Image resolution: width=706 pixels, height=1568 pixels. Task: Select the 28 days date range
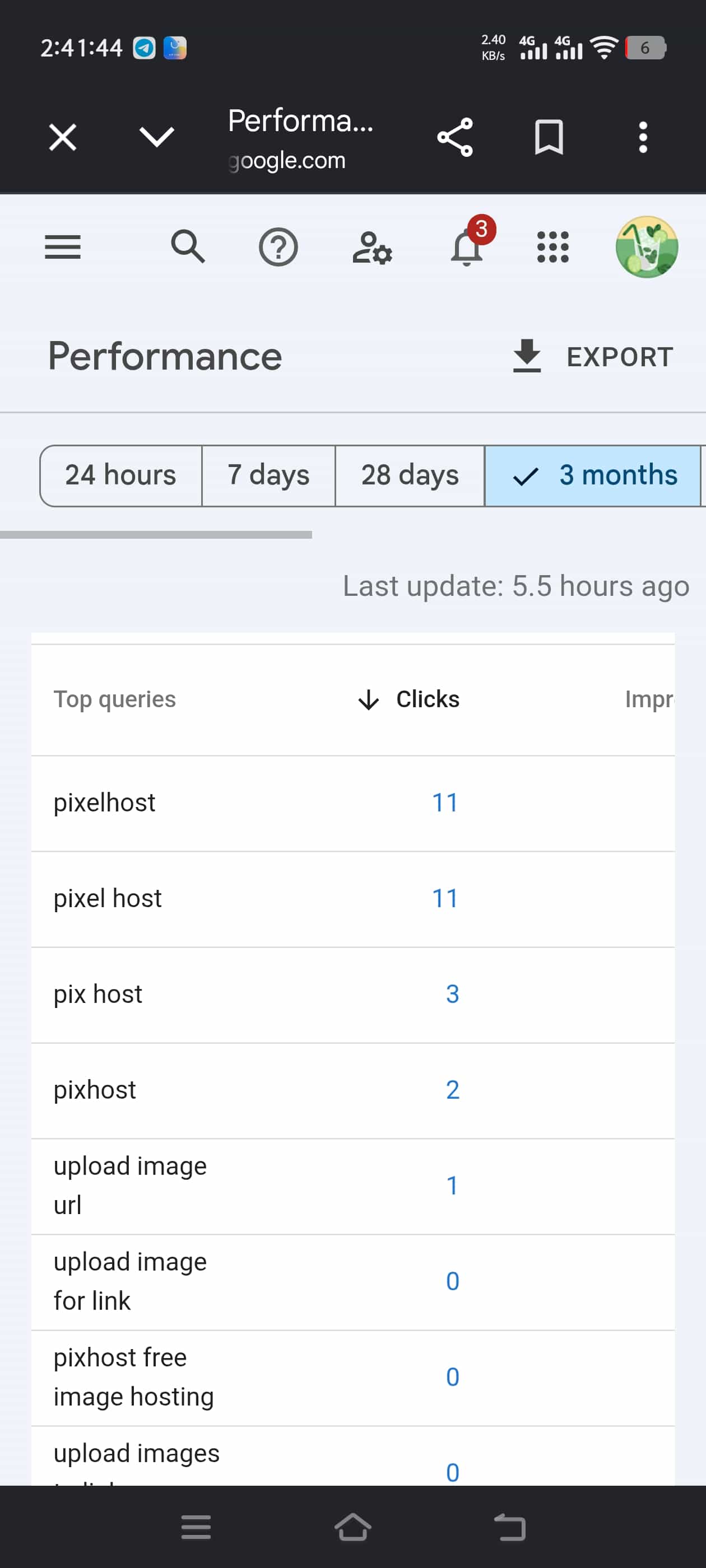pyautogui.click(x=410, y=475)
